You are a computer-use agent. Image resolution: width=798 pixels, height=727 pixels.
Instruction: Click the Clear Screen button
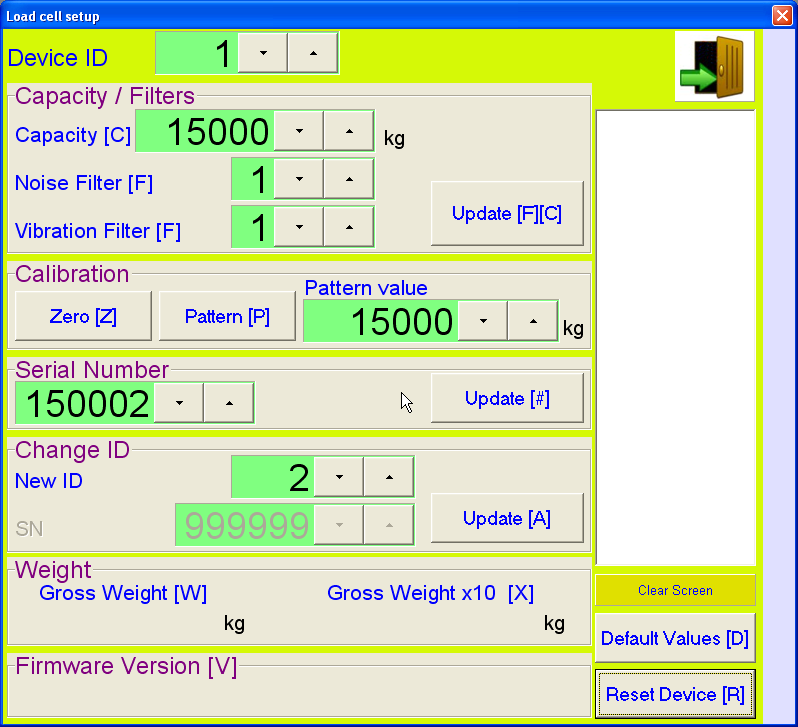click(x=675, y=590)
